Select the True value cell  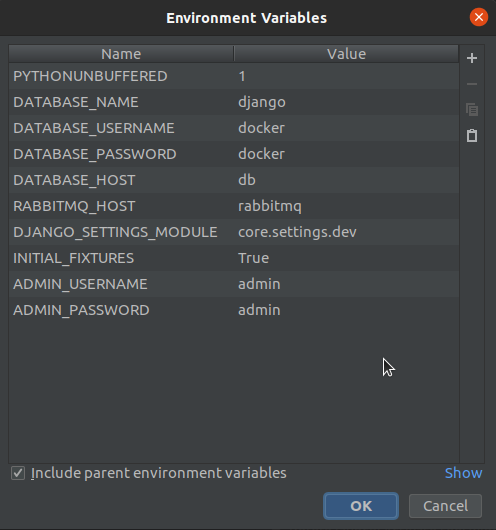[x=346, y=258]
